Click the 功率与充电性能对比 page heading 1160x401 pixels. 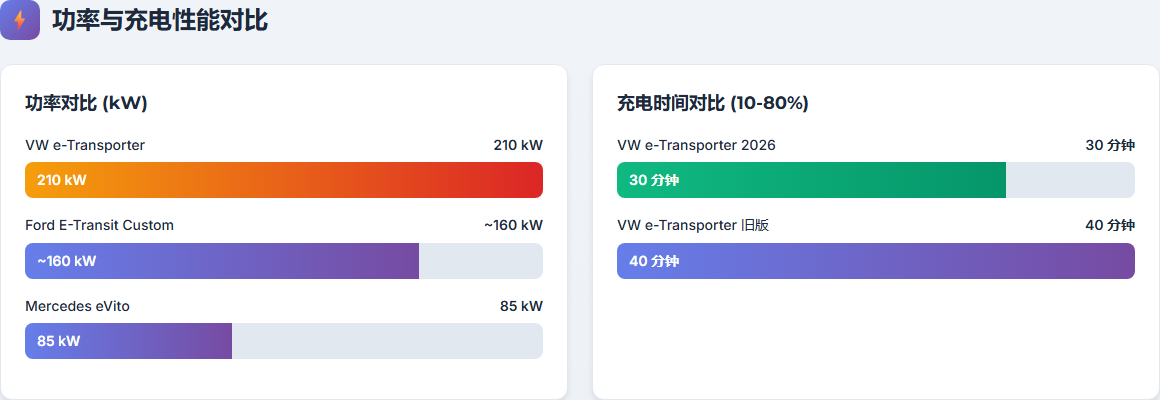[x=160, y=20]
